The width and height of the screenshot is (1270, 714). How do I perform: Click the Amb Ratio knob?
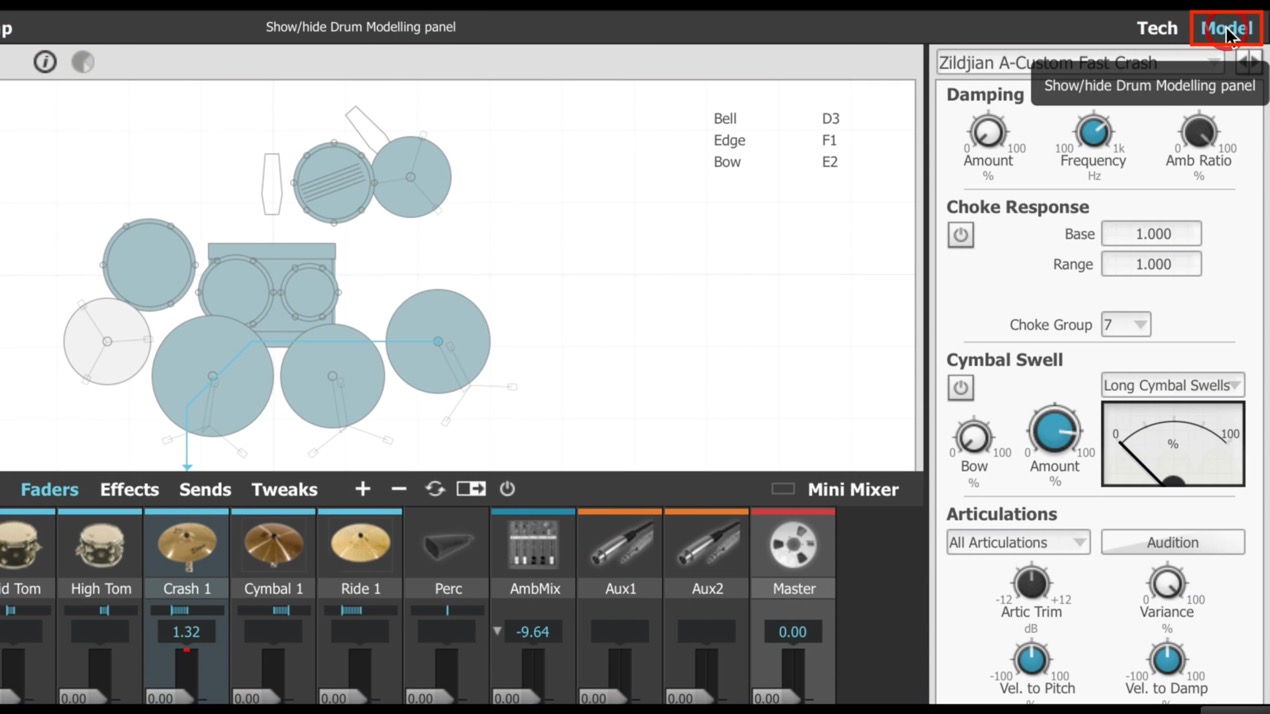pyautogui.click(x=1198, y=132)
